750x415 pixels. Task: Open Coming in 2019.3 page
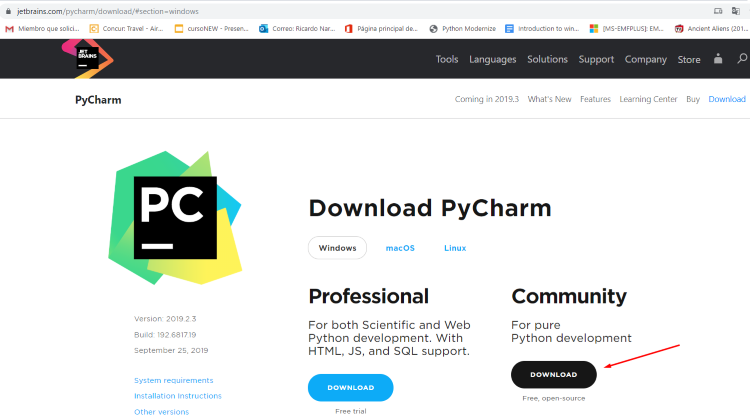click(x=486, y=99)
